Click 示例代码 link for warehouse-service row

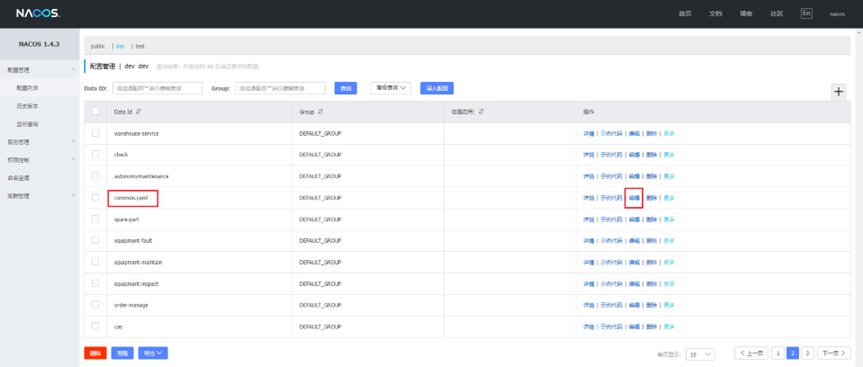(x=611, y=133)
